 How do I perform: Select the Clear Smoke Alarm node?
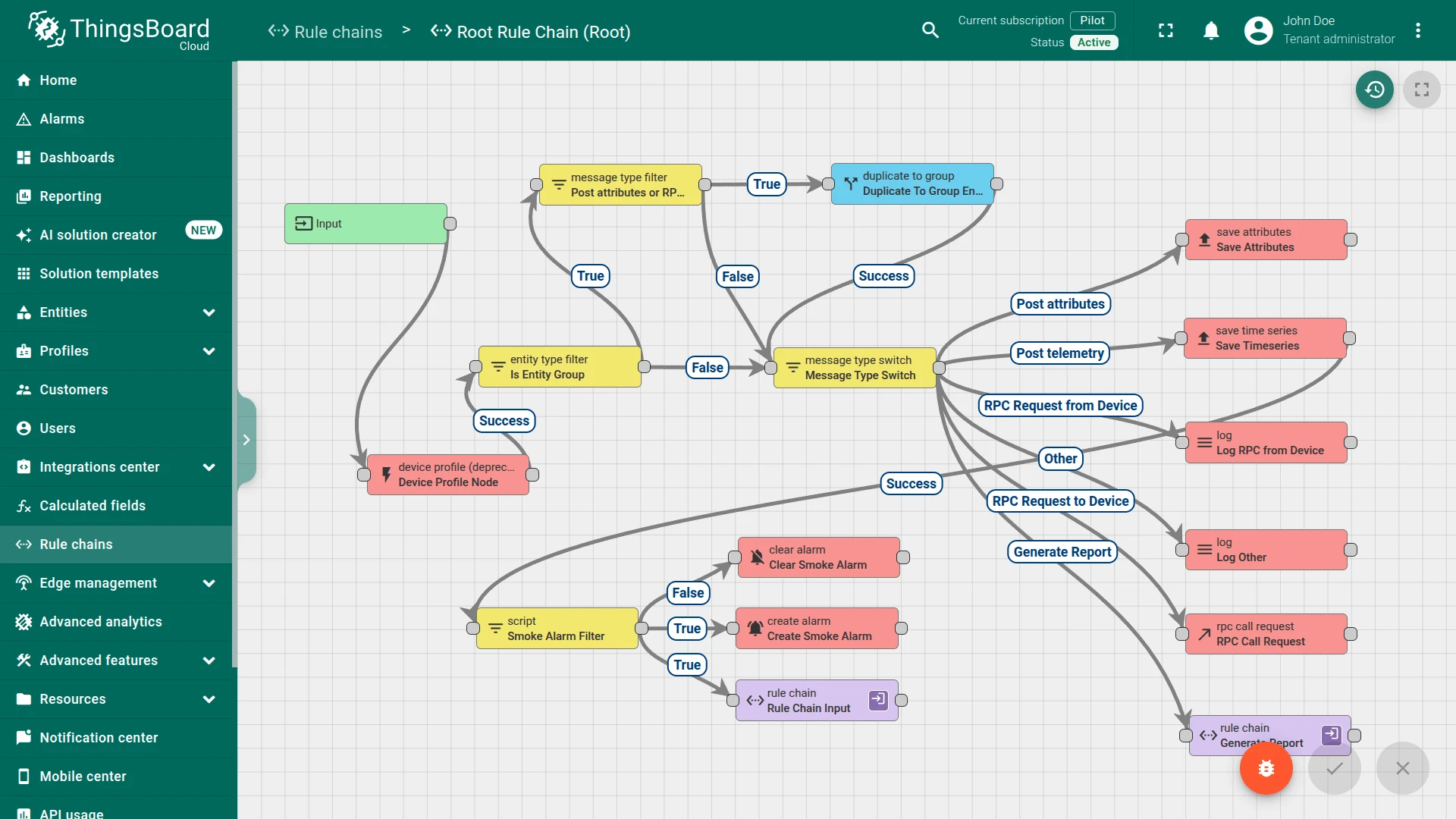[x=819, y=557]
